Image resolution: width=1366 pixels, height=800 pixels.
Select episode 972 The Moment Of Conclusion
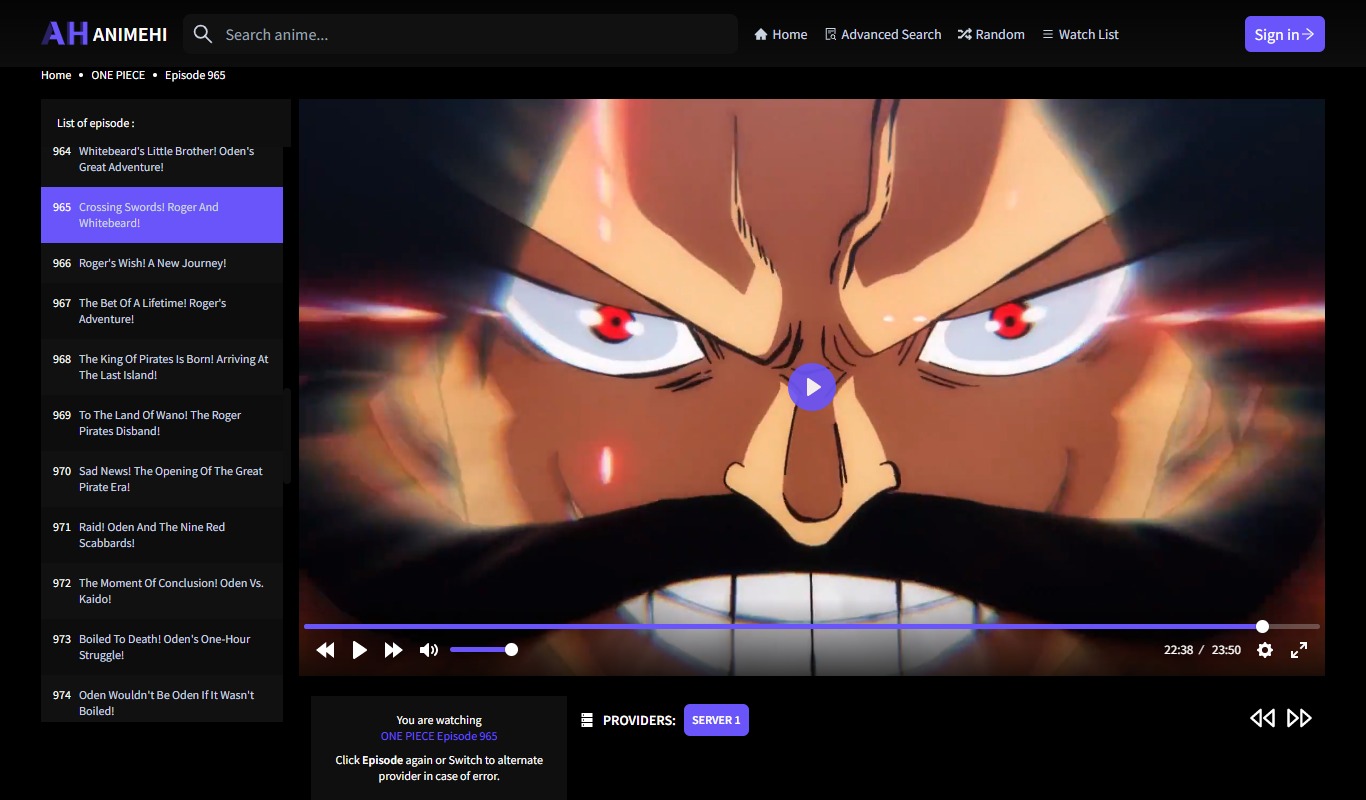click(x=162, y=591)
